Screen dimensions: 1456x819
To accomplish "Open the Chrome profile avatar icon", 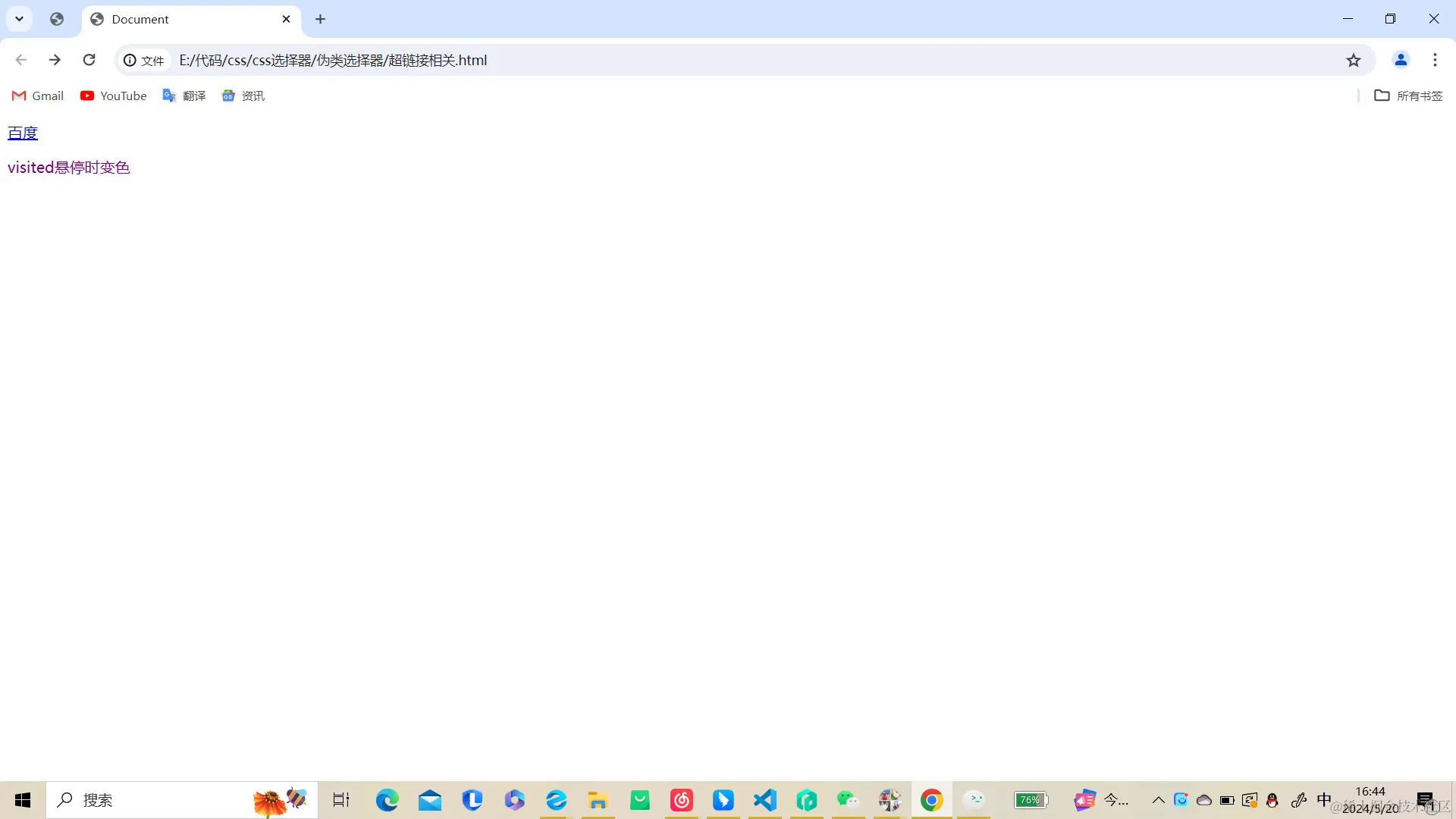I will click(x=1401, y=60).
